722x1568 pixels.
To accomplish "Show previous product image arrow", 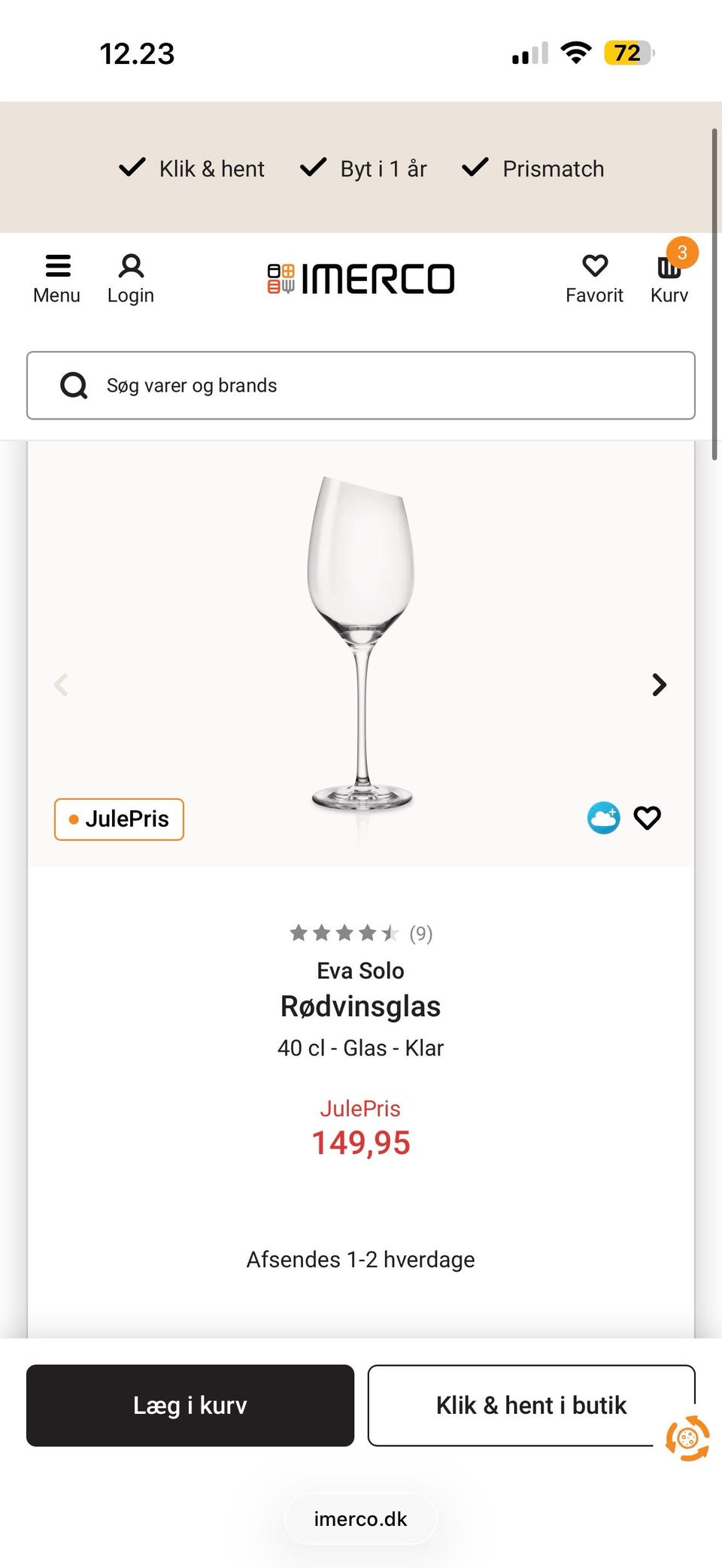I will (x=62, y=685).
